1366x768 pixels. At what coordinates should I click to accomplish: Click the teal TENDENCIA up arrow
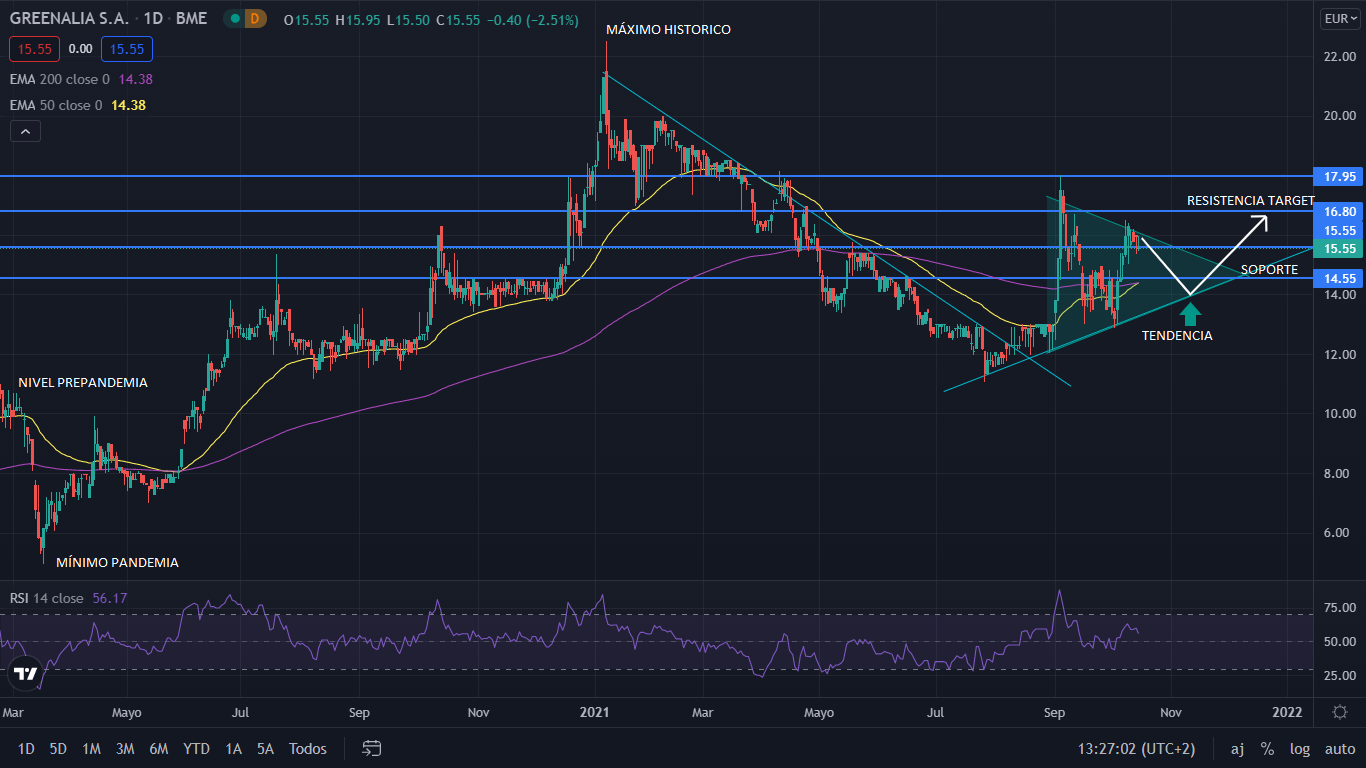tap(1190, 314)
